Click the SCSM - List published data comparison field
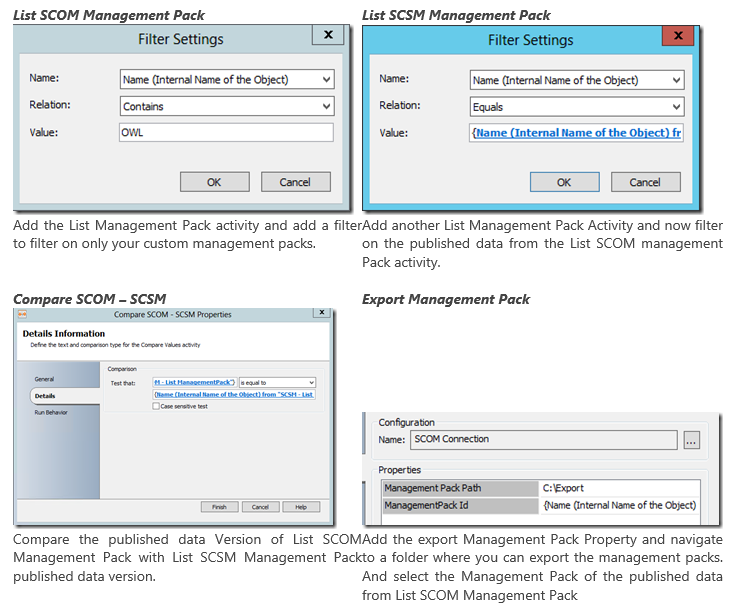Viewport: 744px width, 610px height. tap(234, 394)
